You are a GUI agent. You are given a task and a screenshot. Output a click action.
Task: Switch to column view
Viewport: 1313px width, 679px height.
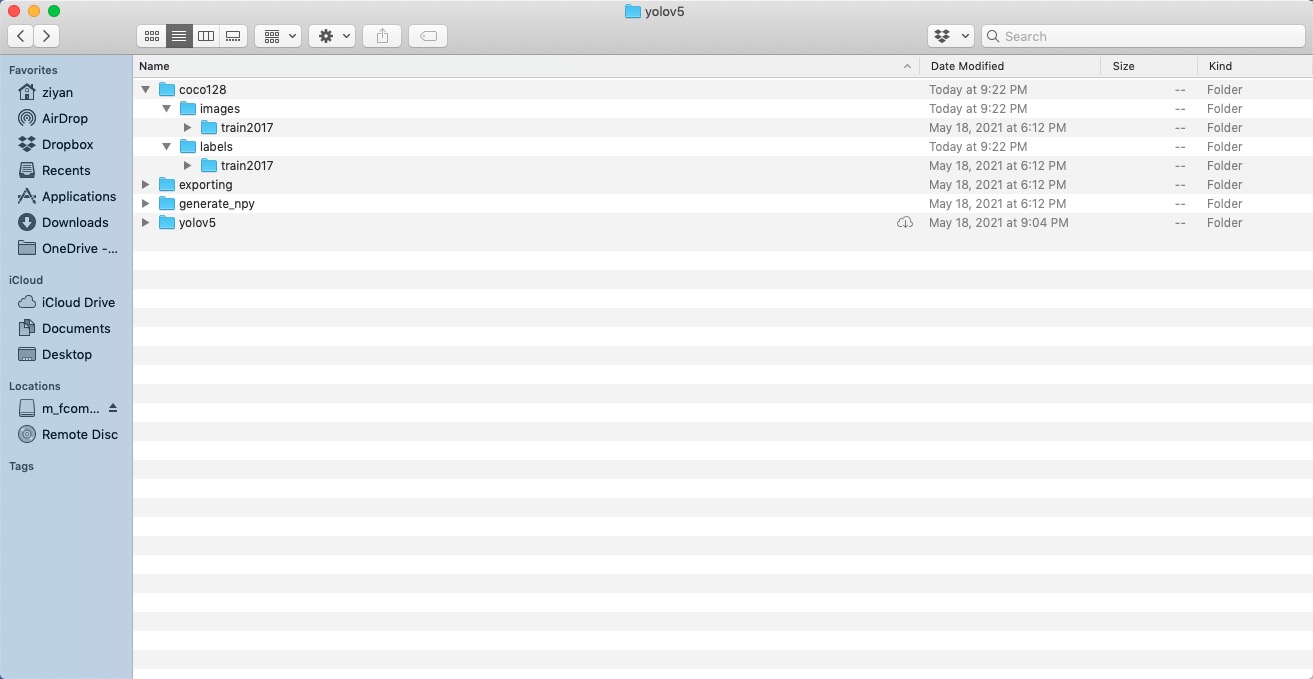click(x=206, y=36)
